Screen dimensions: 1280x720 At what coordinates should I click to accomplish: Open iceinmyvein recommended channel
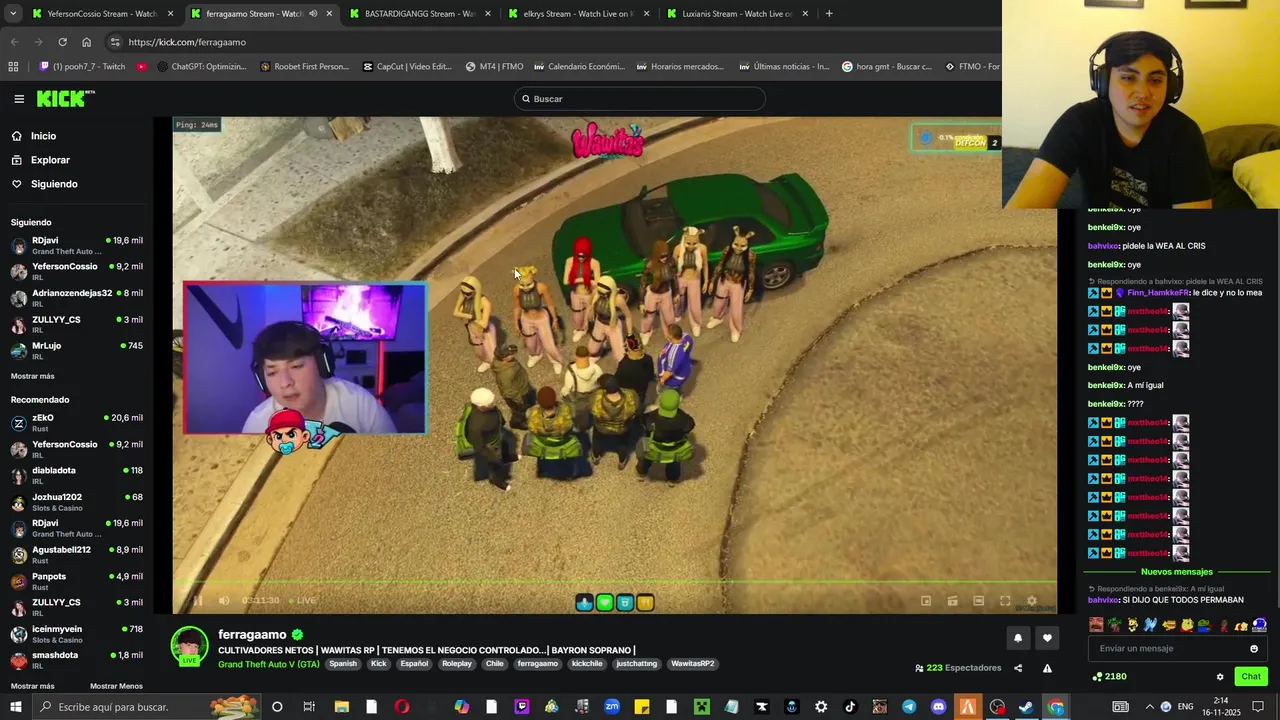pyautogui.click(x=76, y=634)
